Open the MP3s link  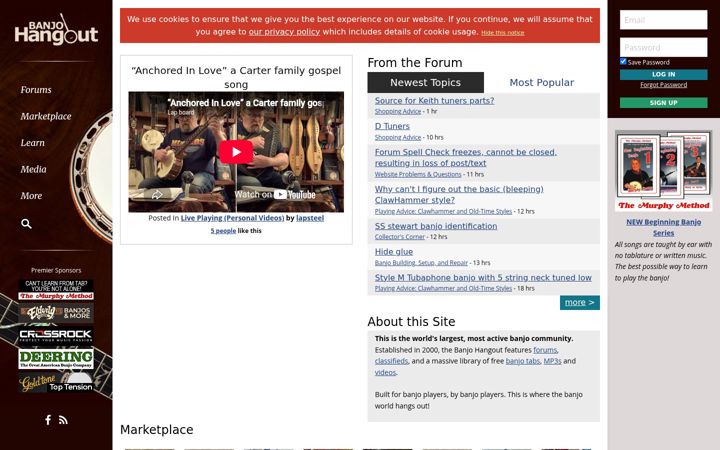pos(552,361)
